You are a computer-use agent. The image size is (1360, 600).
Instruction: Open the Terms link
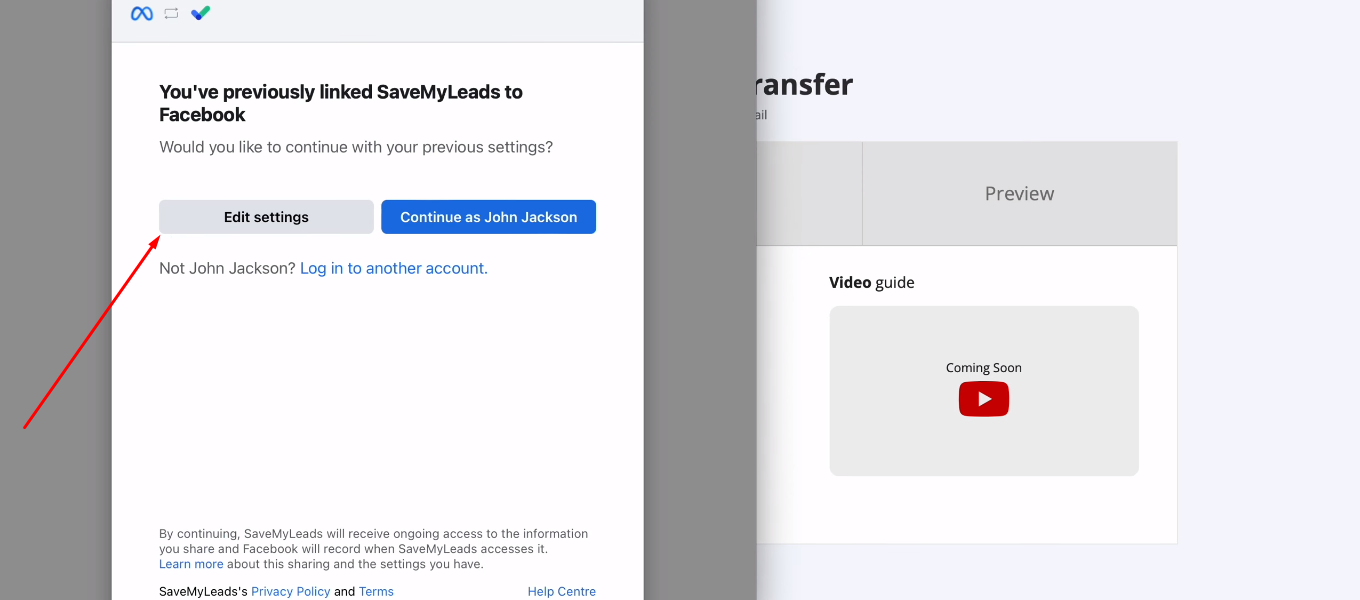[x=376, y=591]
